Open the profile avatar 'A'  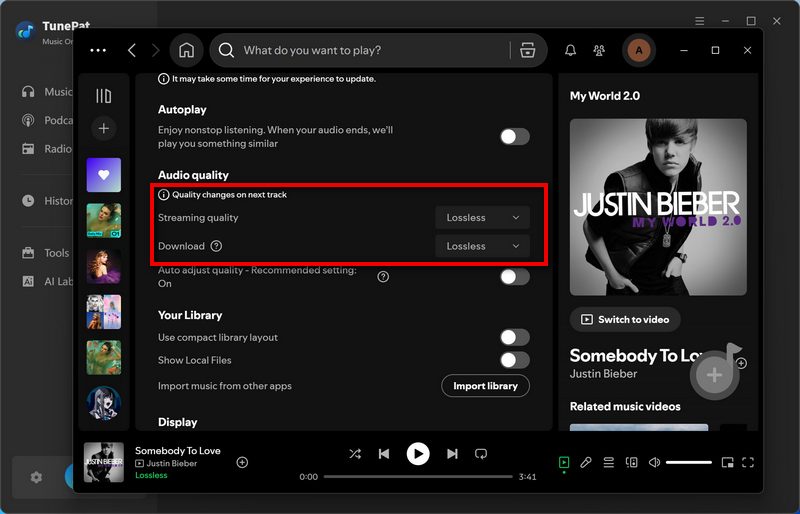pos(639,50)
